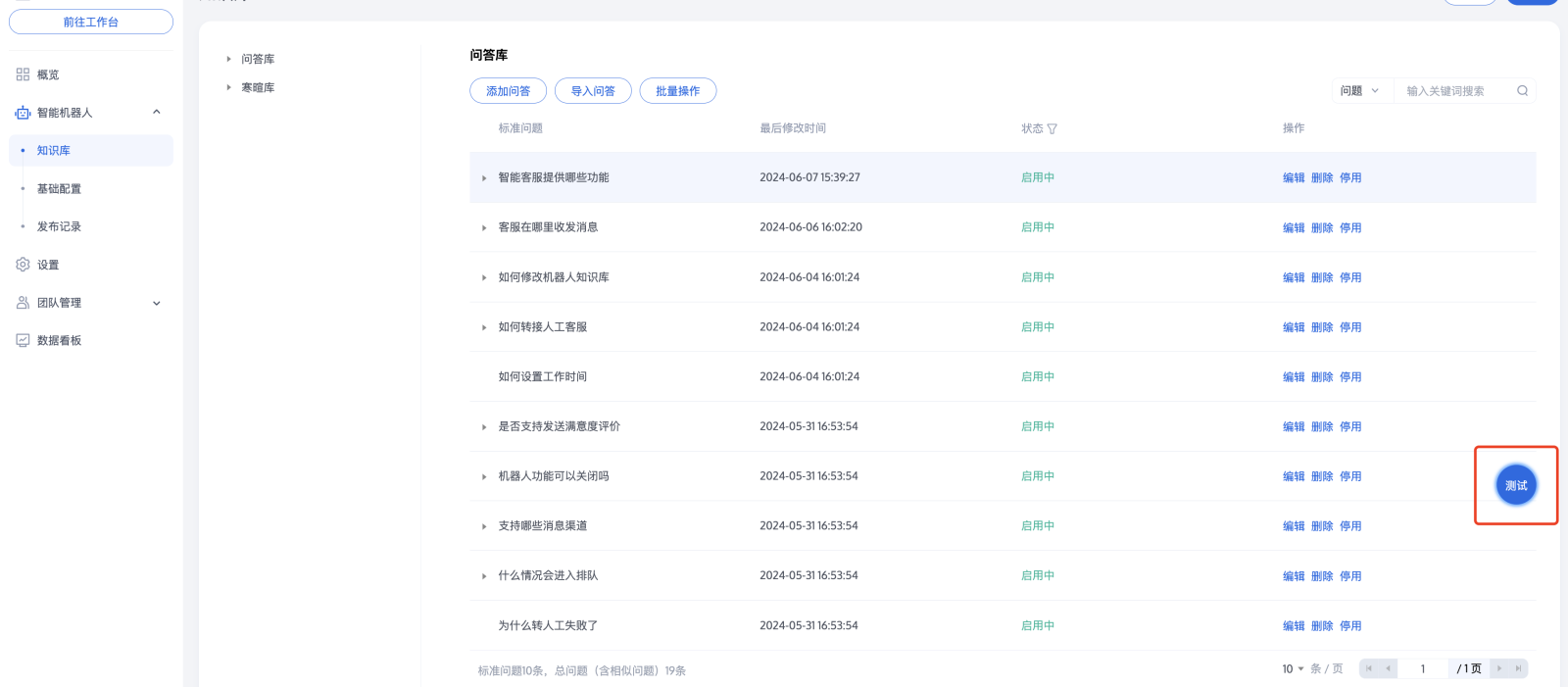Select 基础配置 in the sidebar
1568x687 pixels.
point(59,188)
